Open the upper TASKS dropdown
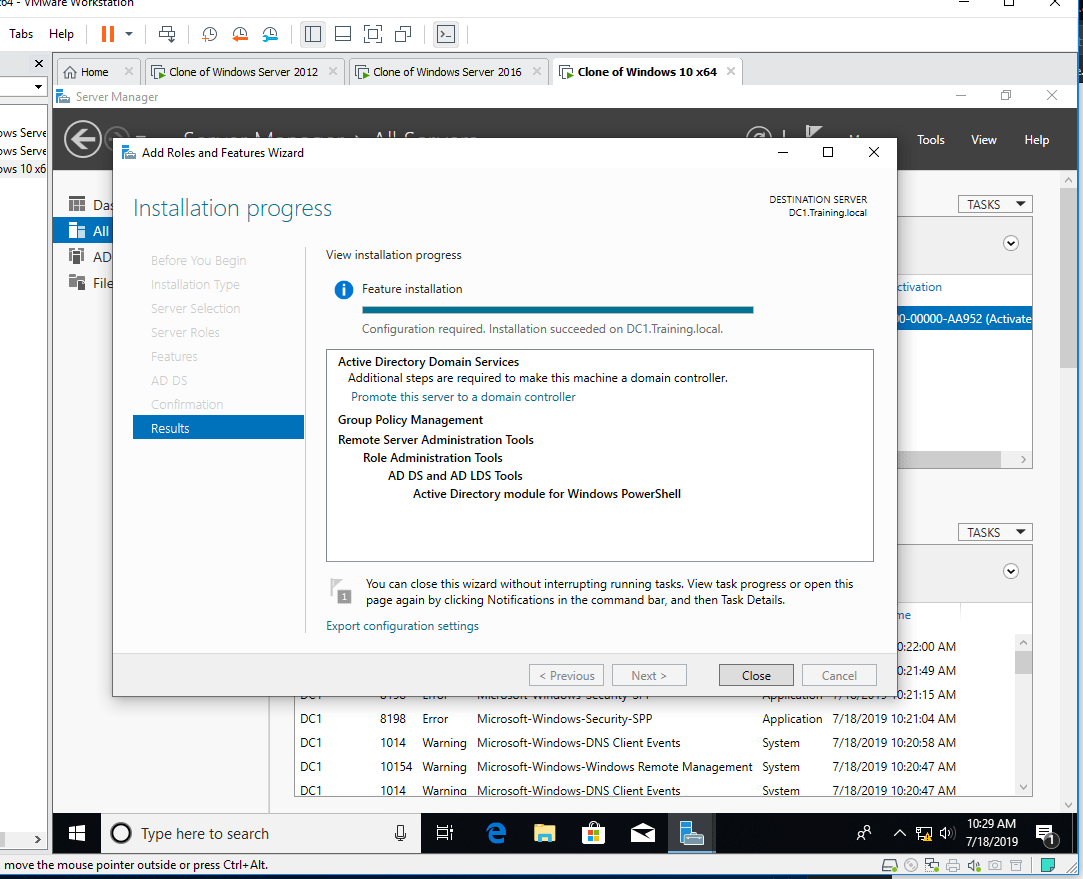 [x=995, y=204]
